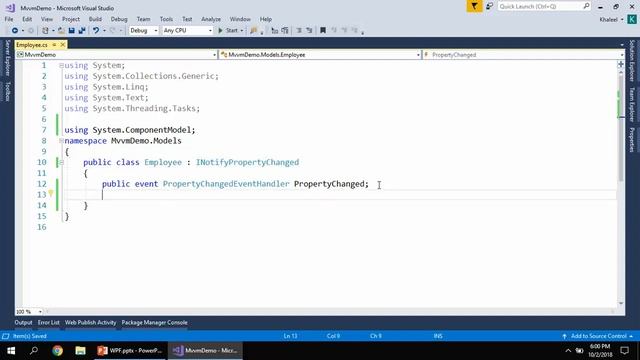Viewport: 640px width, 360px height.
Task: Open the Tools menu
Action: 166,19
